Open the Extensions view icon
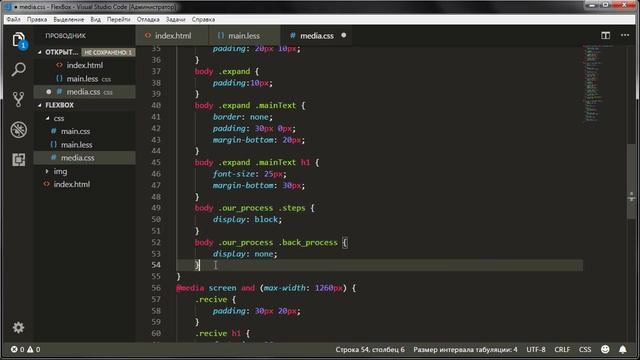This screenshot has height=360, width=640. [18, 160]
